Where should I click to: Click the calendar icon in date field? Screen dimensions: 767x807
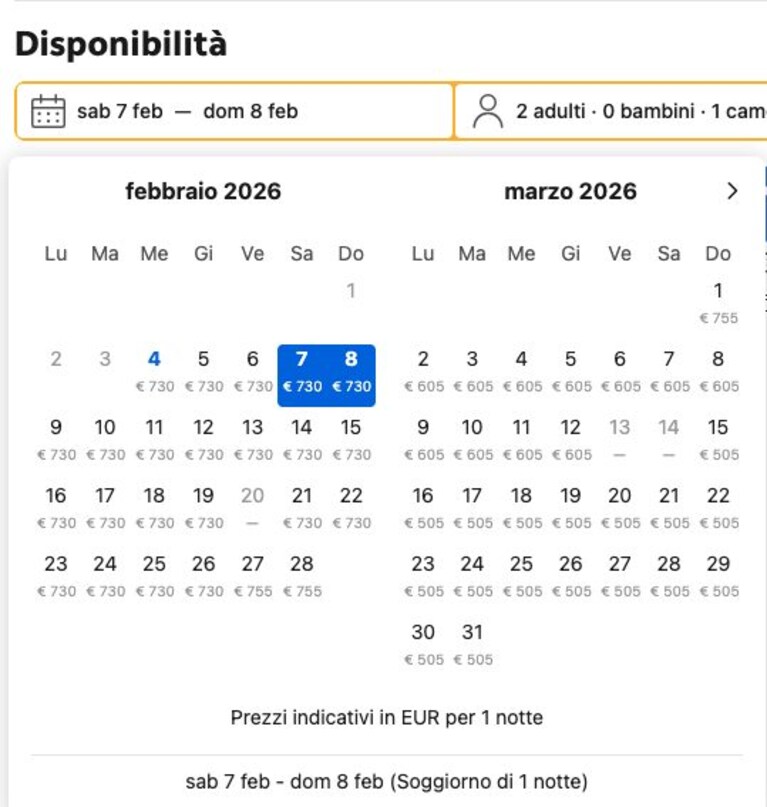pos(48,111)
